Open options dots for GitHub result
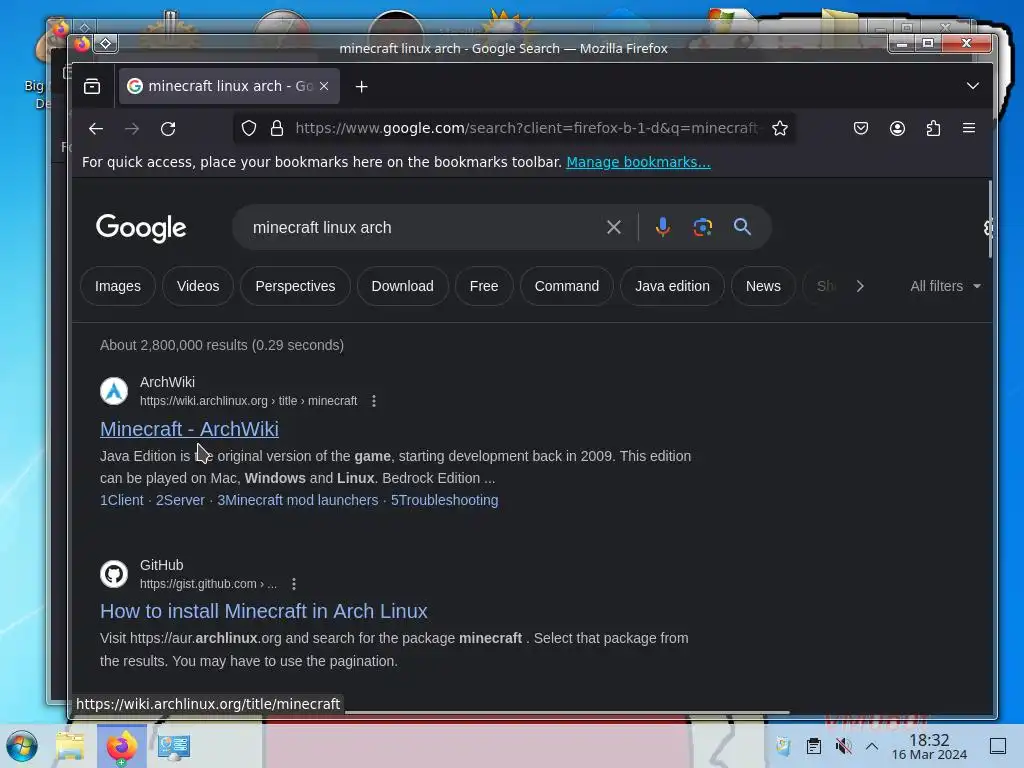 [294, 584]
